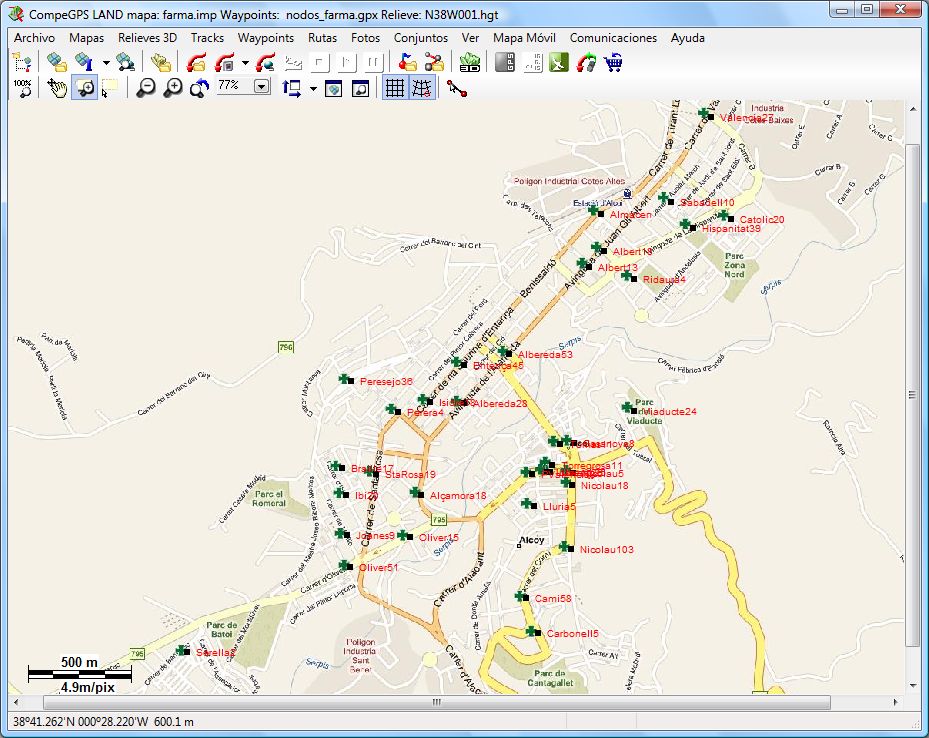Expand the open map dropdown arrow
929x738 pixels.
tap(105, 63)
